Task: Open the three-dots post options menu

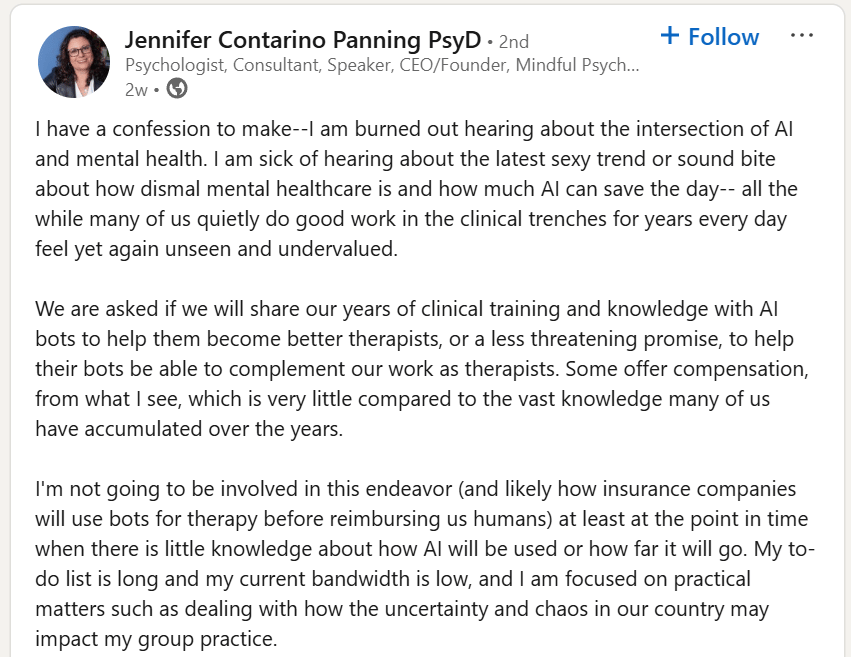Action: [x=801, y=36]
